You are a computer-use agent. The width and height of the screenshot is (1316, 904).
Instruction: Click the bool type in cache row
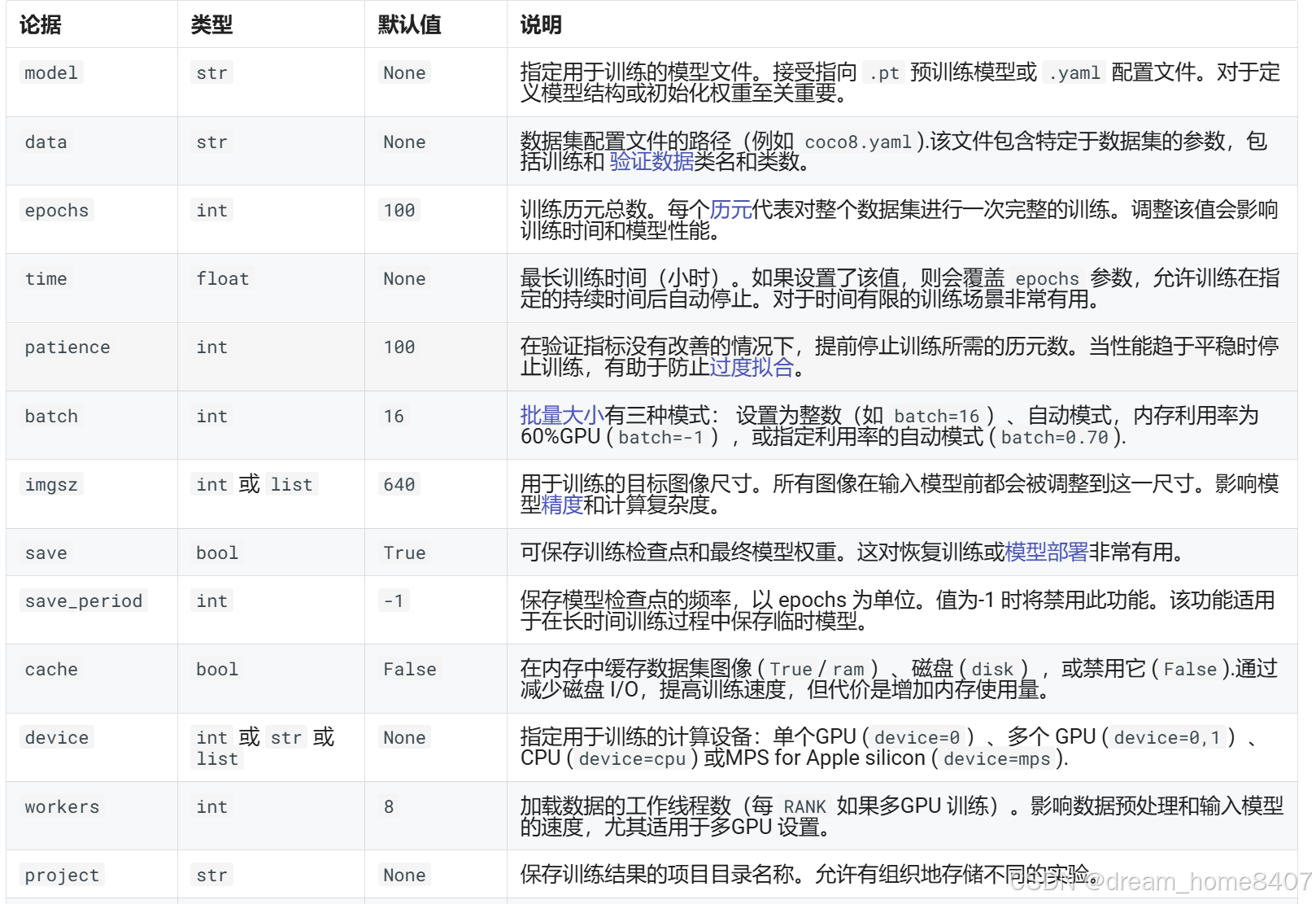(x=217, y=670)
